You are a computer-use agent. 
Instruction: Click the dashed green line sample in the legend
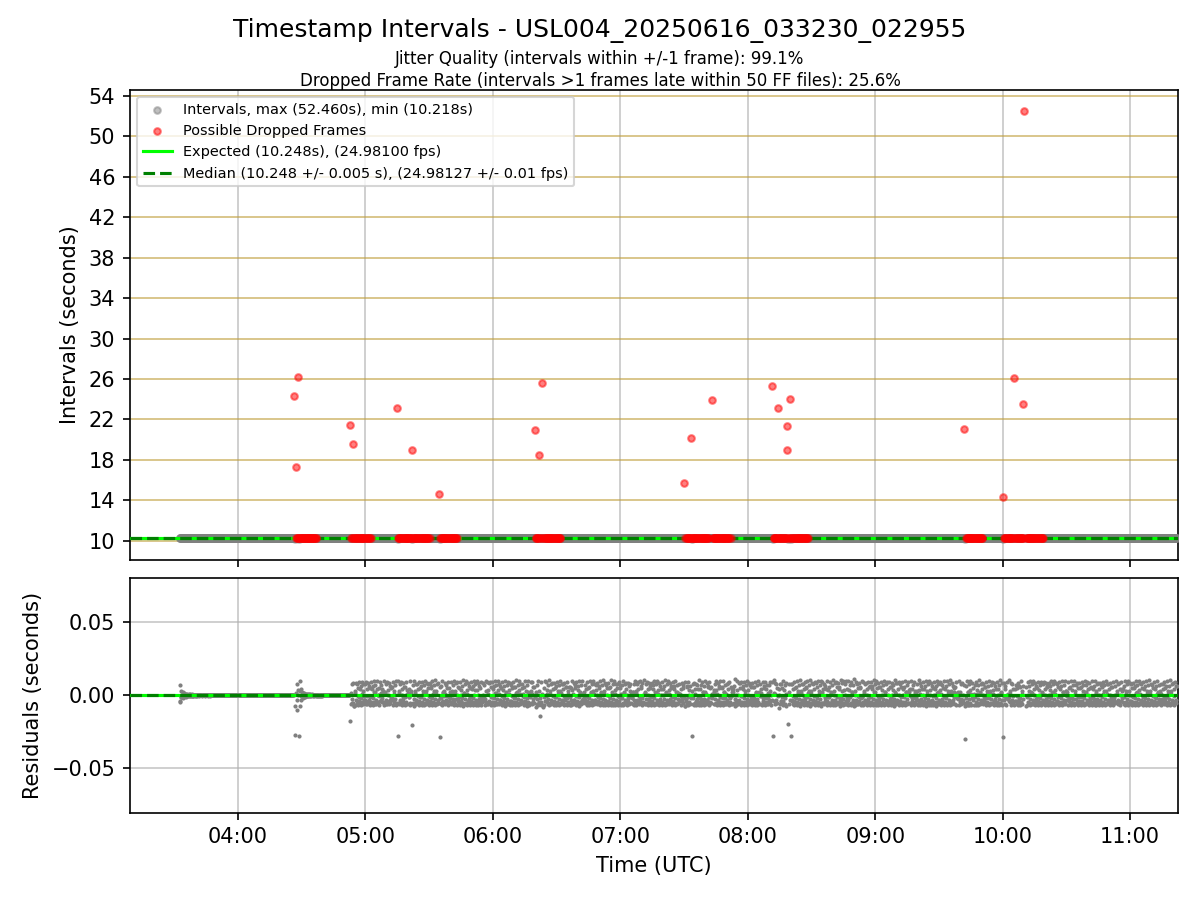(x=157, y=174)
